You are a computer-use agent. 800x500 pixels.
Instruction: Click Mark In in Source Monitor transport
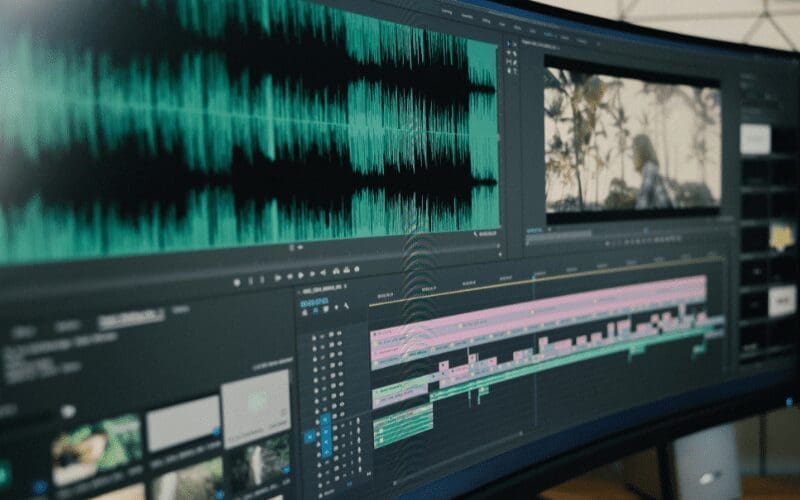click(250, 281)
